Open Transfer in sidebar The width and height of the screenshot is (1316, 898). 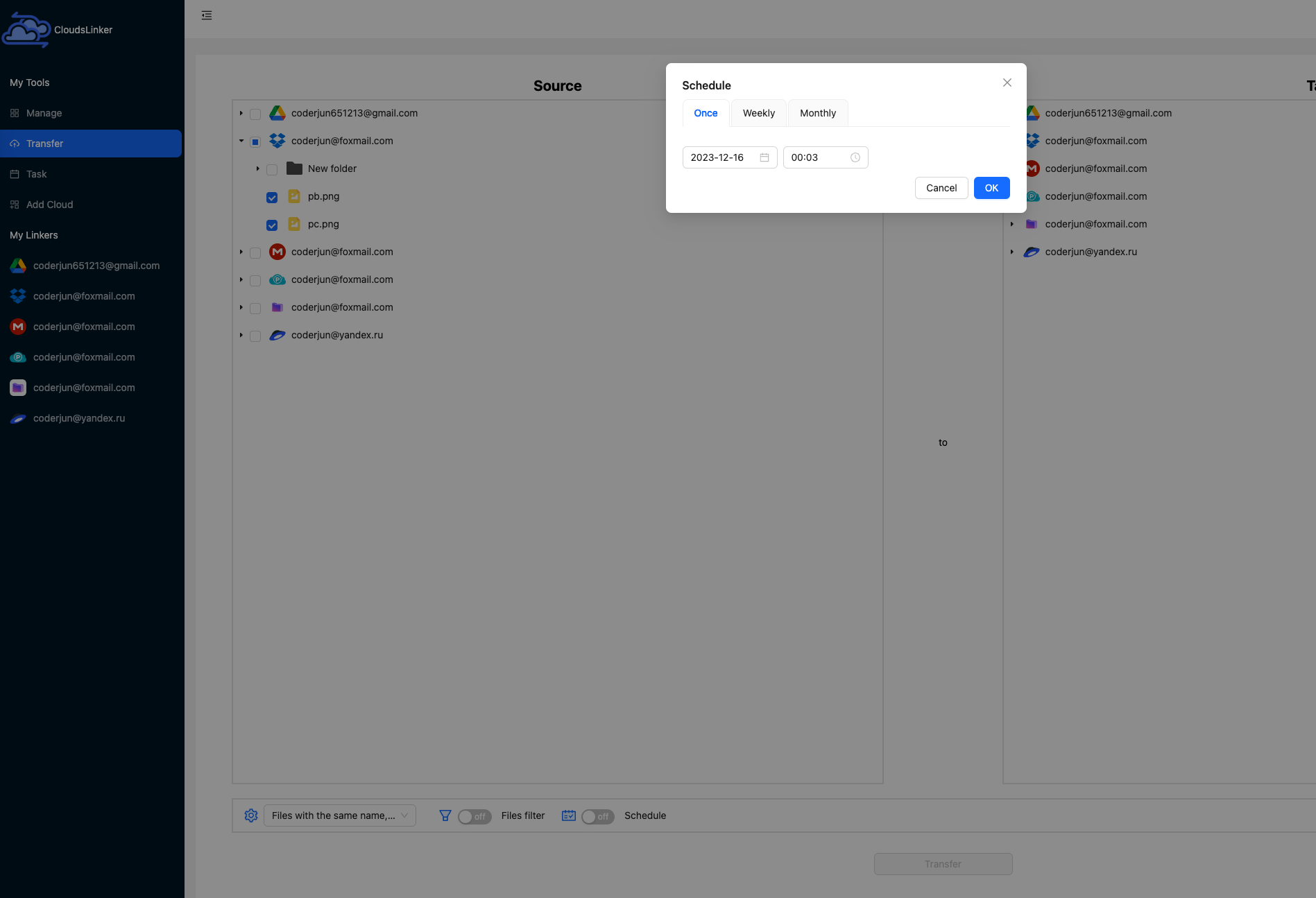(91, 144)
